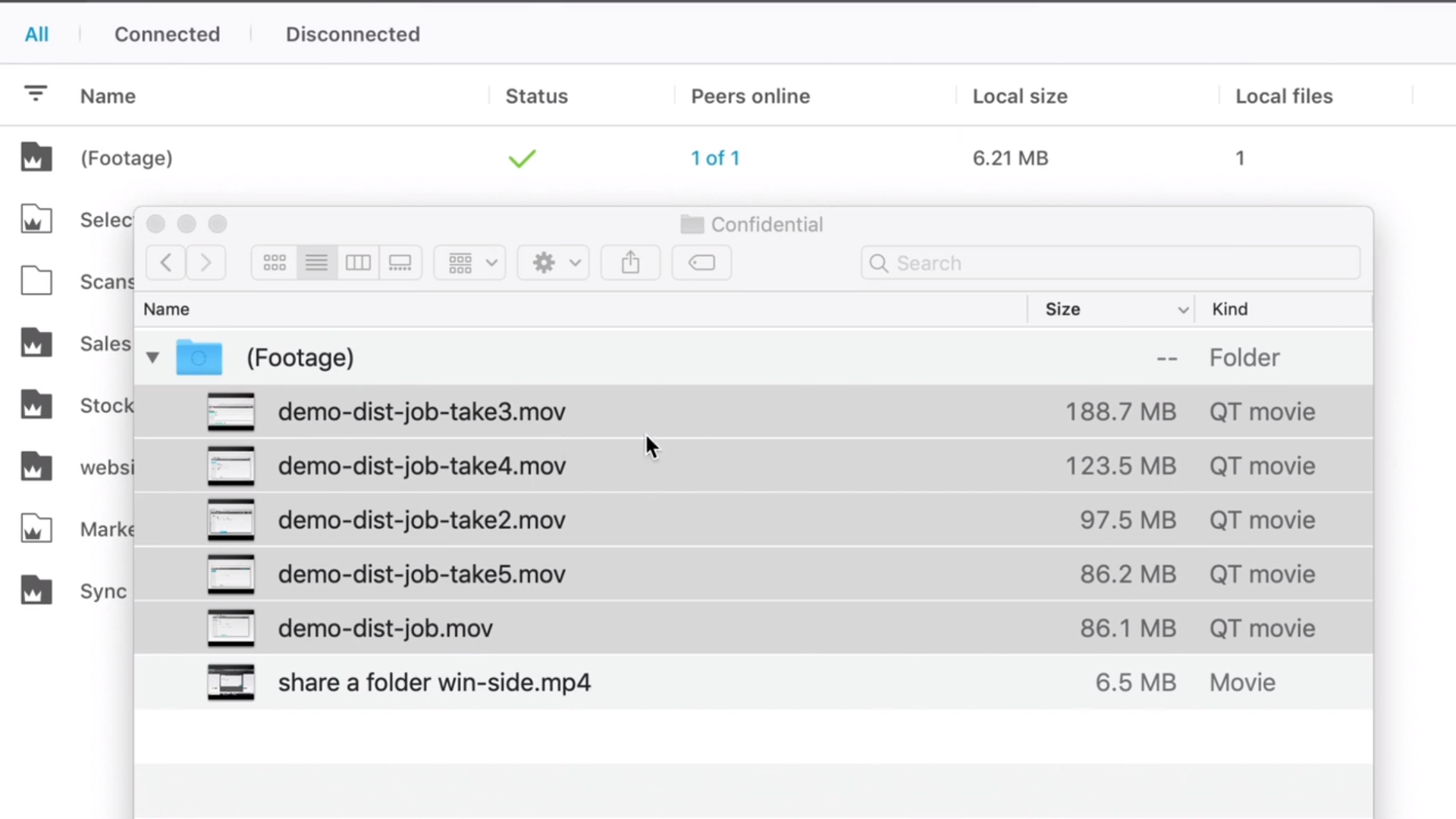Click the Finder edit tags icon

[x=701, y=263]
